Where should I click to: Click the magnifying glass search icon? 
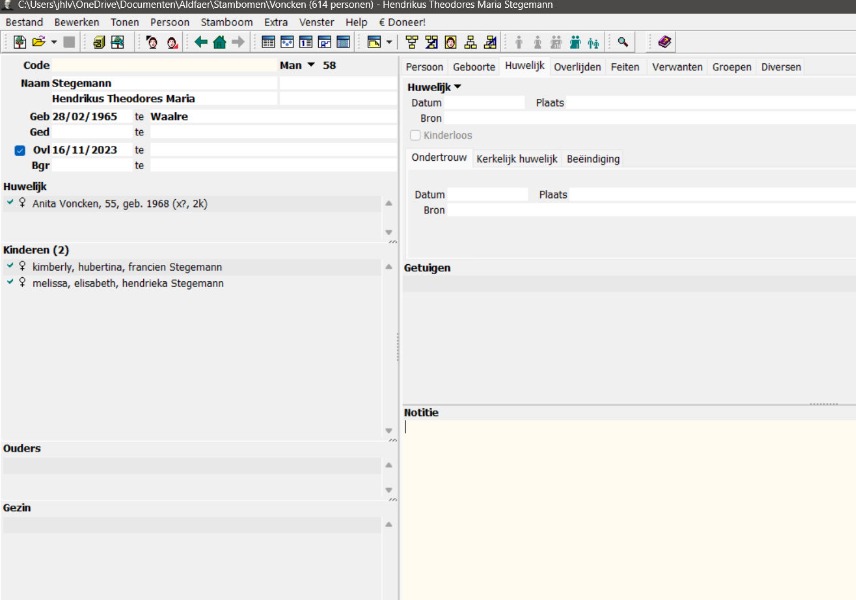(x=623, y=42)
